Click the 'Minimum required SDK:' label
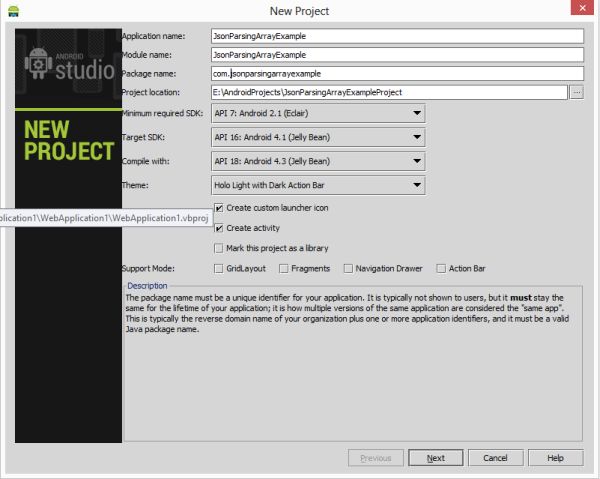The height and width of the screenshot is (479, 600). (162, 113)
